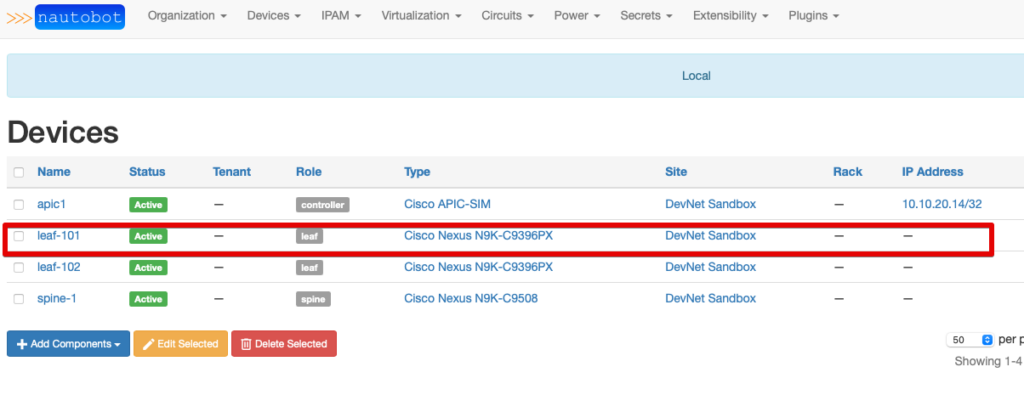This screenshot has width=1024, height=395.
Task: Open device leaf-101
Action: pos(59,235)
